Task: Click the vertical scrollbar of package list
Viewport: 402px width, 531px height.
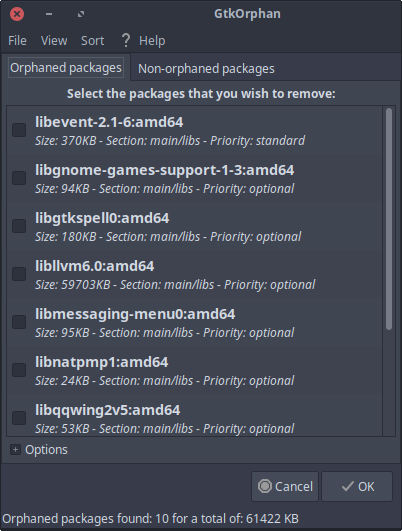Action: tap(389, 219)
